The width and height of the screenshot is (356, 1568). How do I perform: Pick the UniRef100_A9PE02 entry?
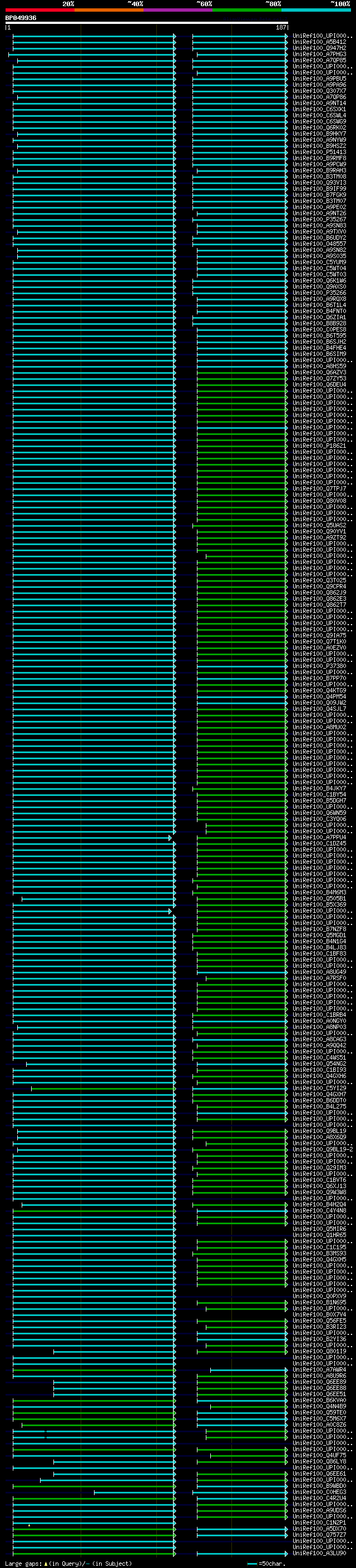tap(319, 207)
